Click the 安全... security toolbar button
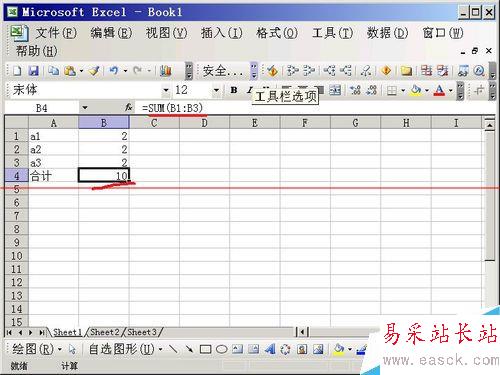500x375 pixels. (x=222, y=71)
